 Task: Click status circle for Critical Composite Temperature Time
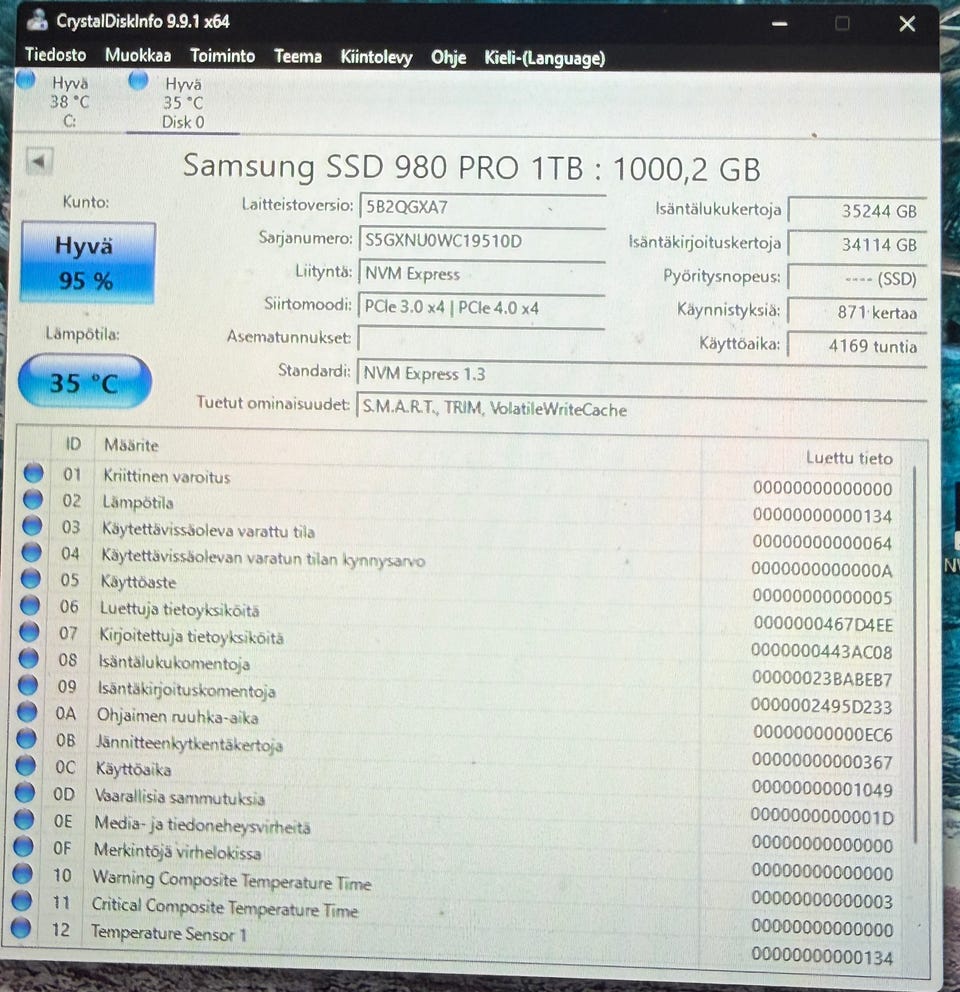[x=22, y=900]
